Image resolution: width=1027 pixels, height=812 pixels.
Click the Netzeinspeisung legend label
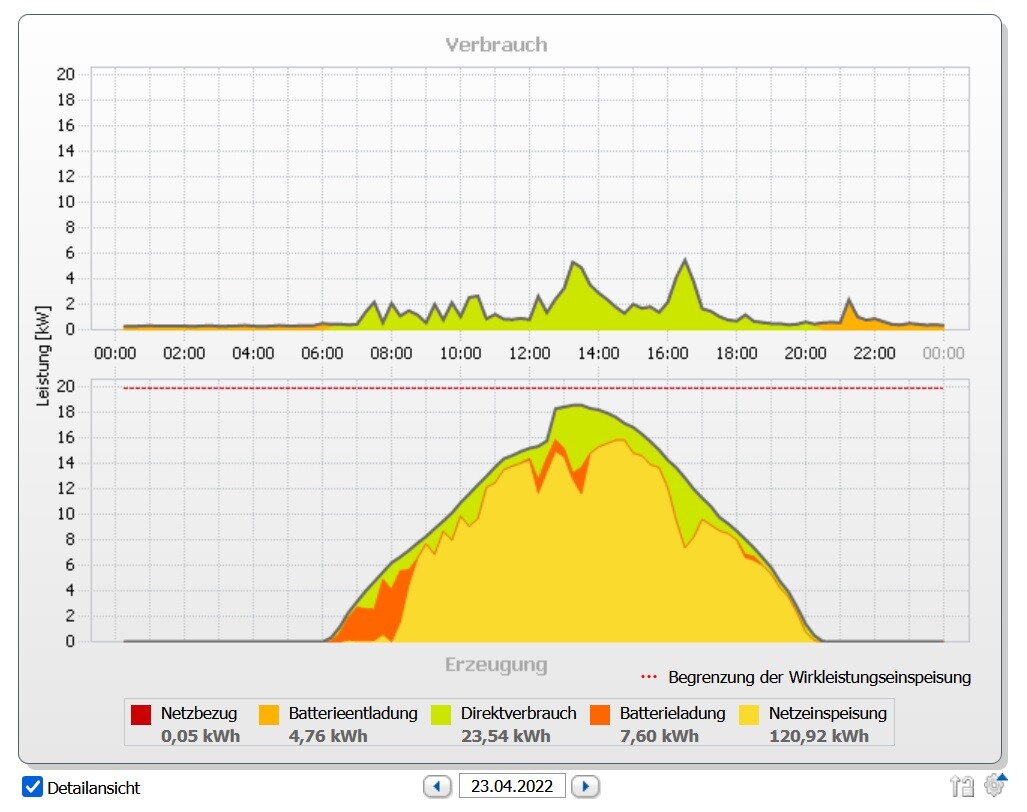click(827, 714)
